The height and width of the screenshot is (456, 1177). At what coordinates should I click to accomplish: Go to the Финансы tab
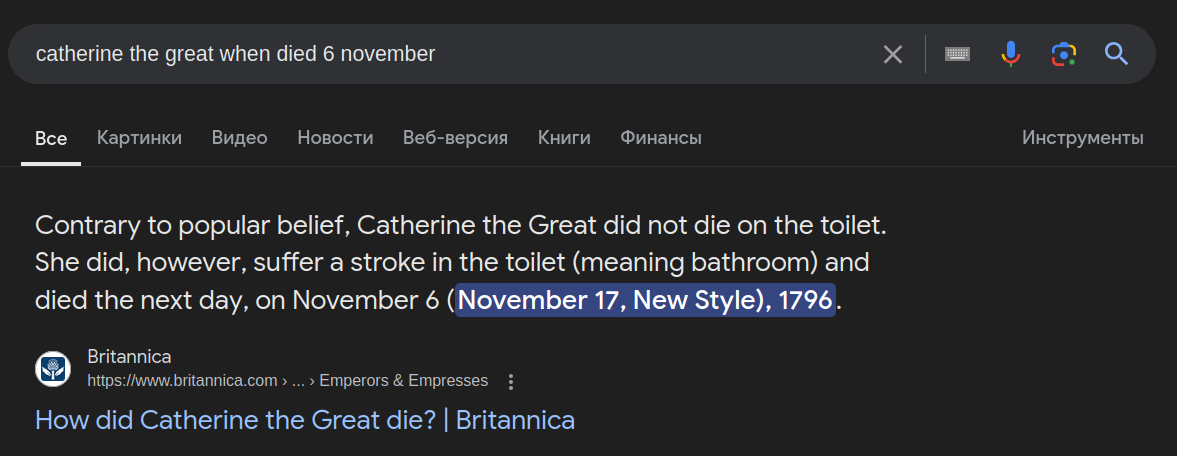(661, 137)
